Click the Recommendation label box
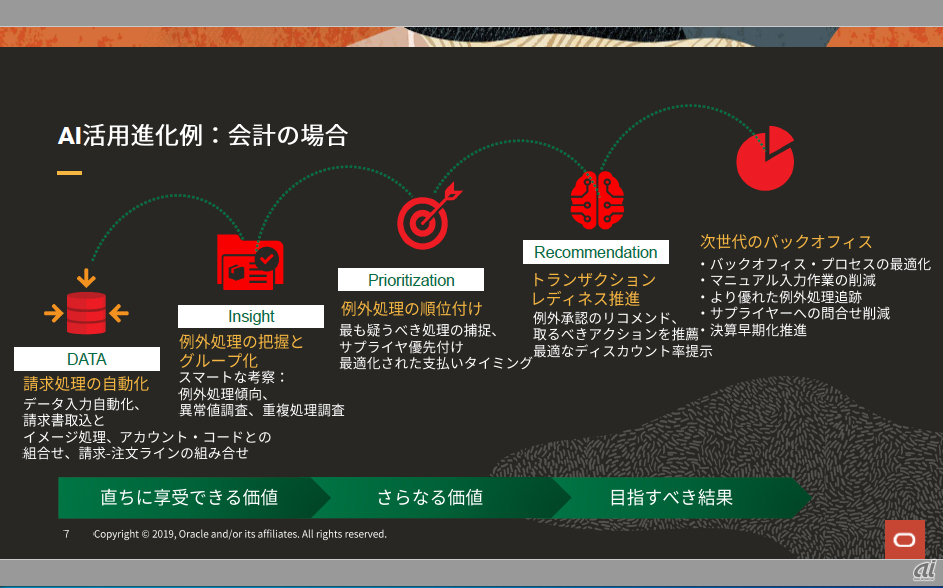This screenshot has width=943, height=588. coord(596,252)
